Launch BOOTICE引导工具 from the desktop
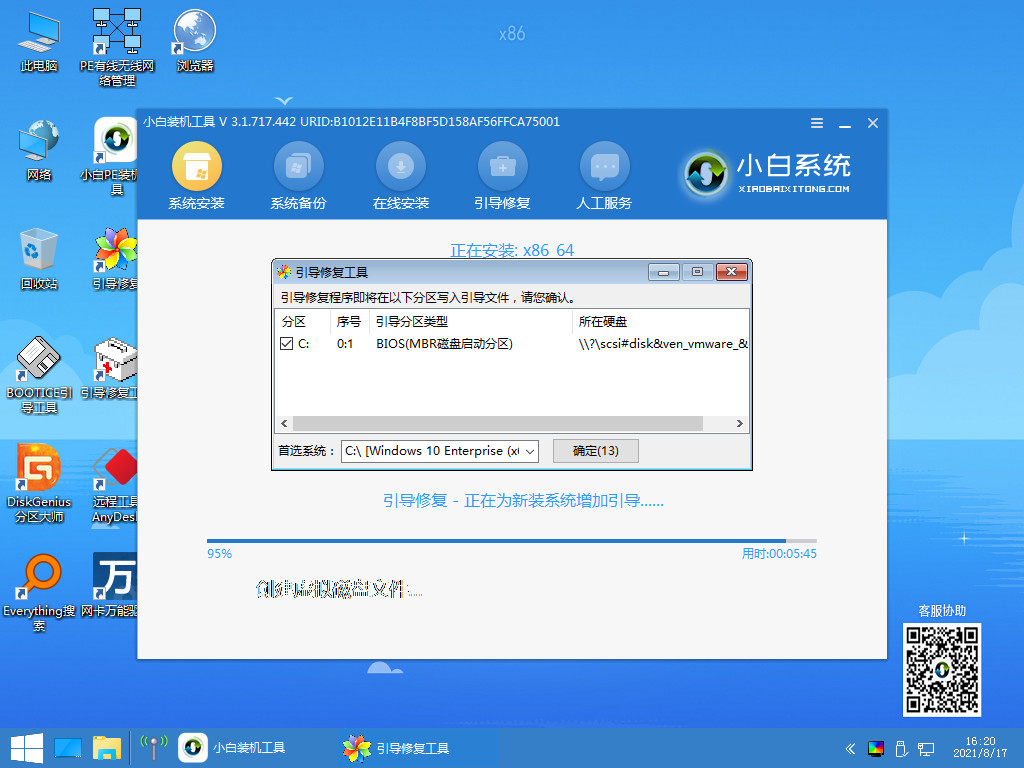 [37, 371]
